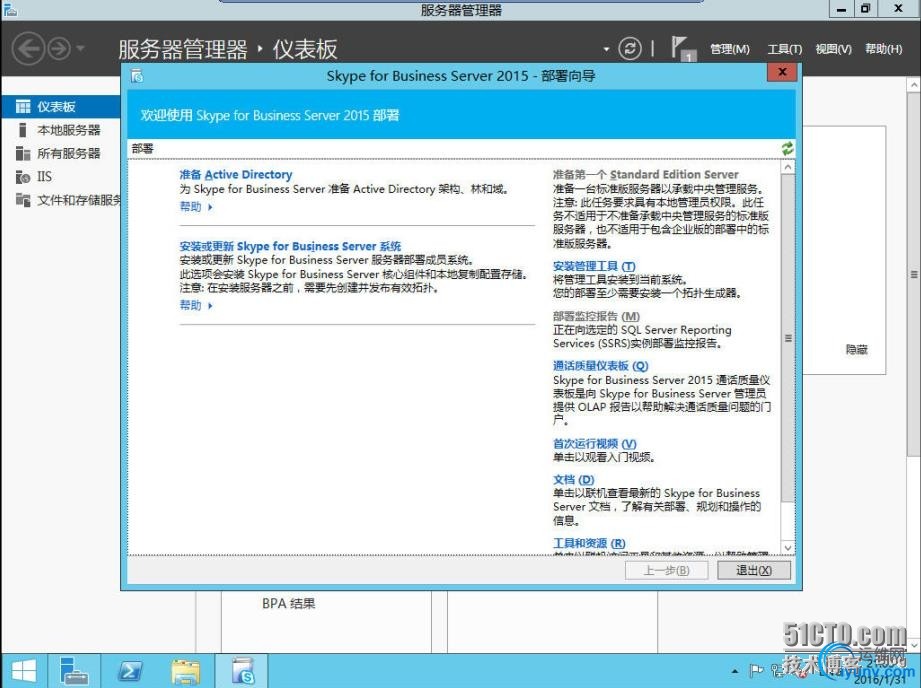The height and width of the screenshot is (688, 921).
Task: Open the 通话质量仪表板 (Q) link
Action: [x=600, y=366]
